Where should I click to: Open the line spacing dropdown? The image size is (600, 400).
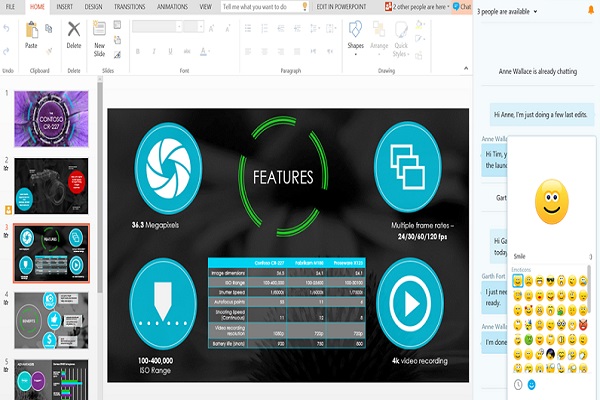tap(315, 28)
